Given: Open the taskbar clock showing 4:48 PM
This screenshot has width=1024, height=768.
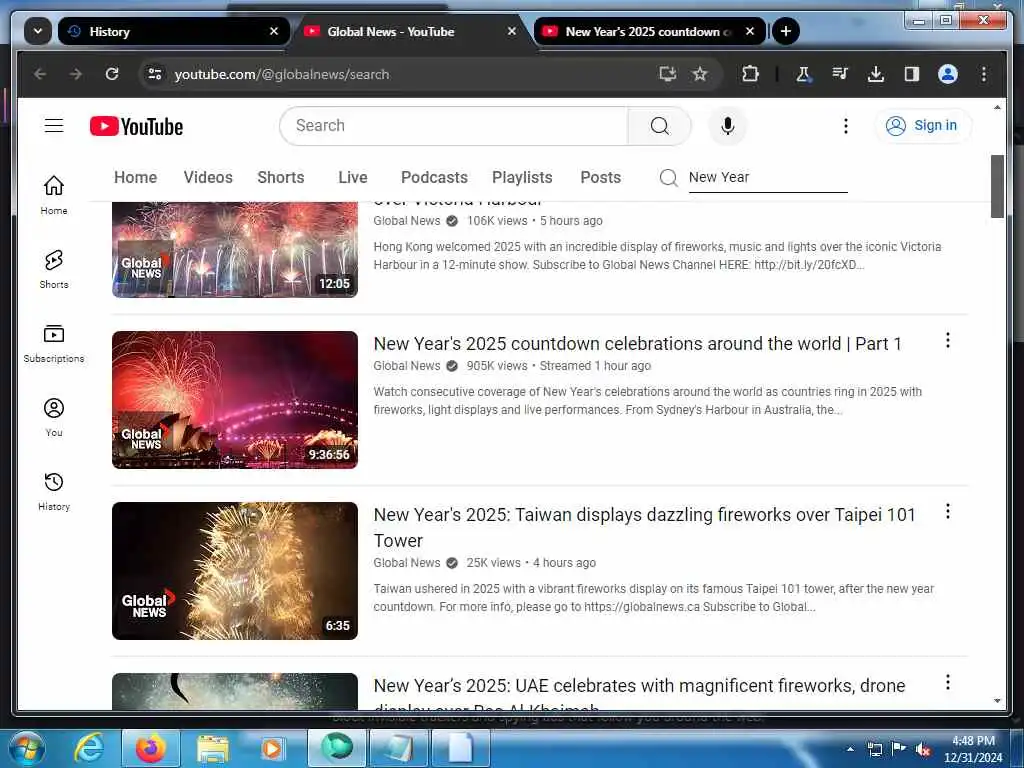Looking at the screenshot, I should pos(973,749).
